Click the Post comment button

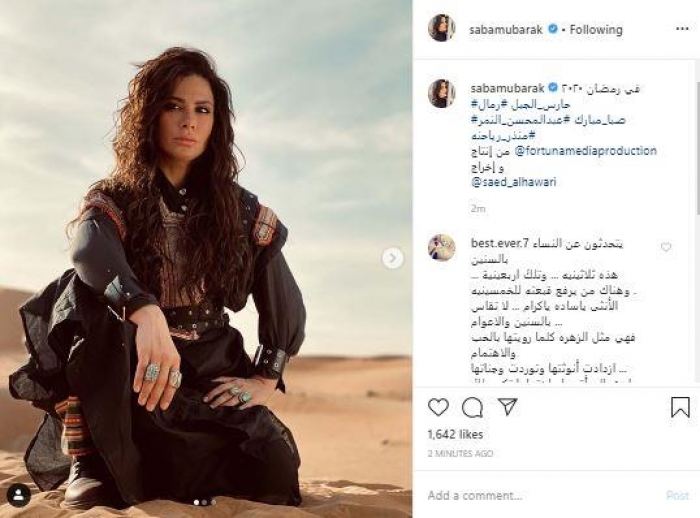pyautogui.click(x=677, y=495)
